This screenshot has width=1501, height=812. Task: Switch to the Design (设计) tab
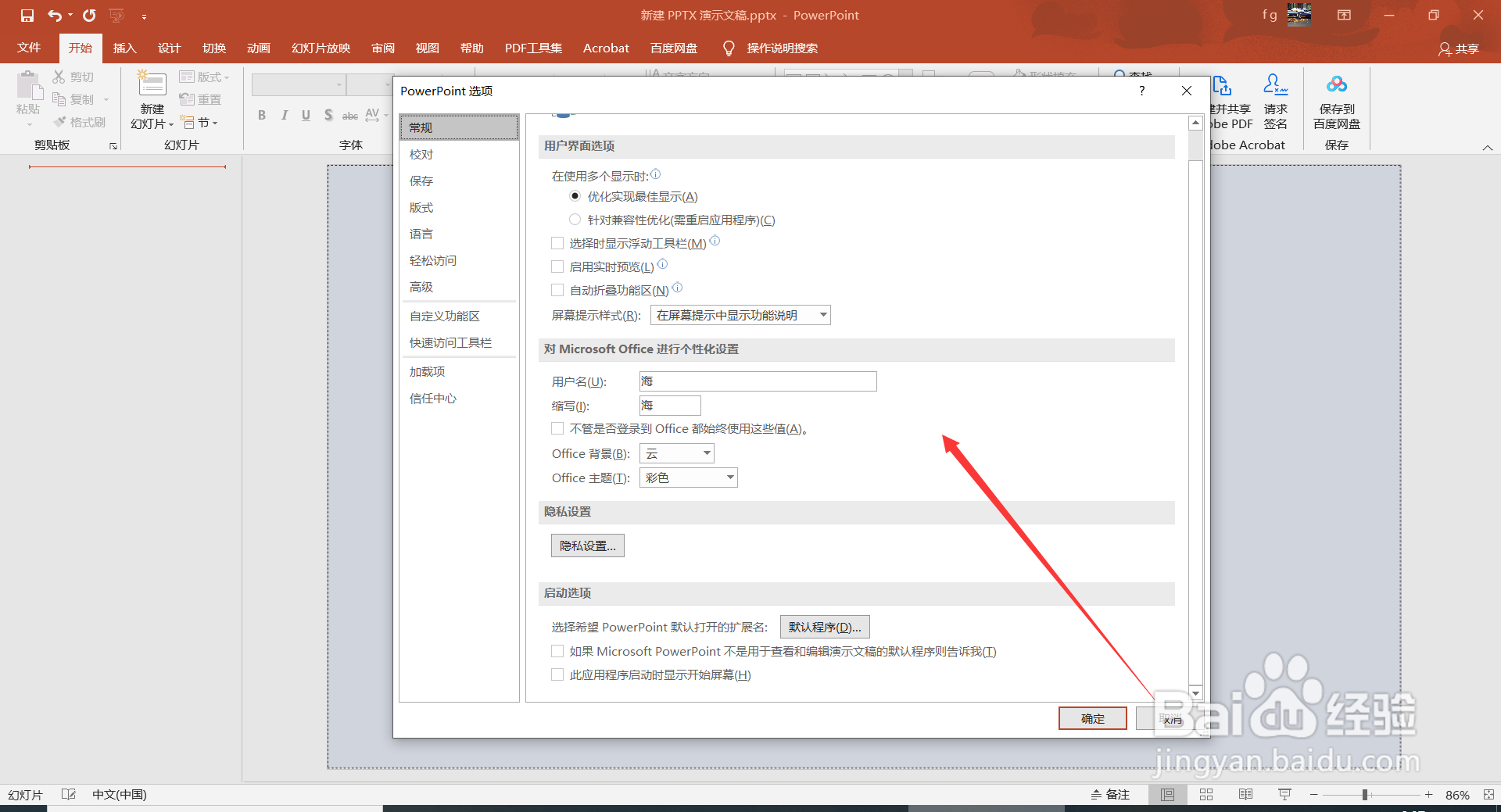[169, 48]
